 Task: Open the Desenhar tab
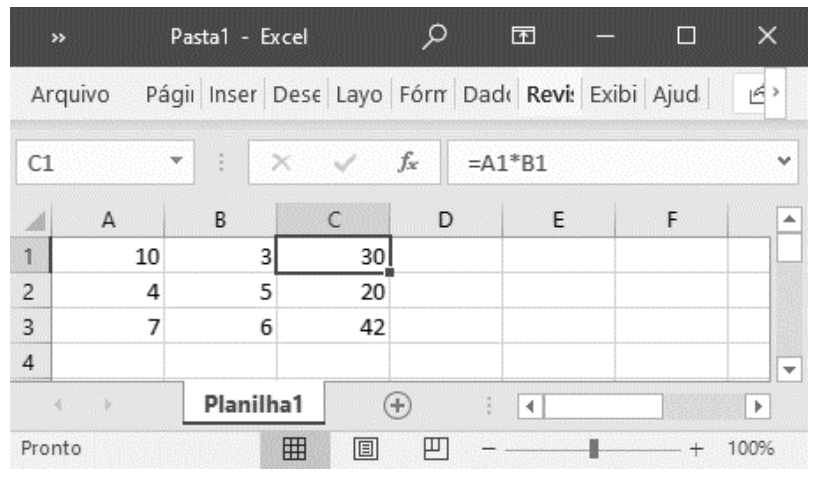pyautogui.click(x=296, y=94)
